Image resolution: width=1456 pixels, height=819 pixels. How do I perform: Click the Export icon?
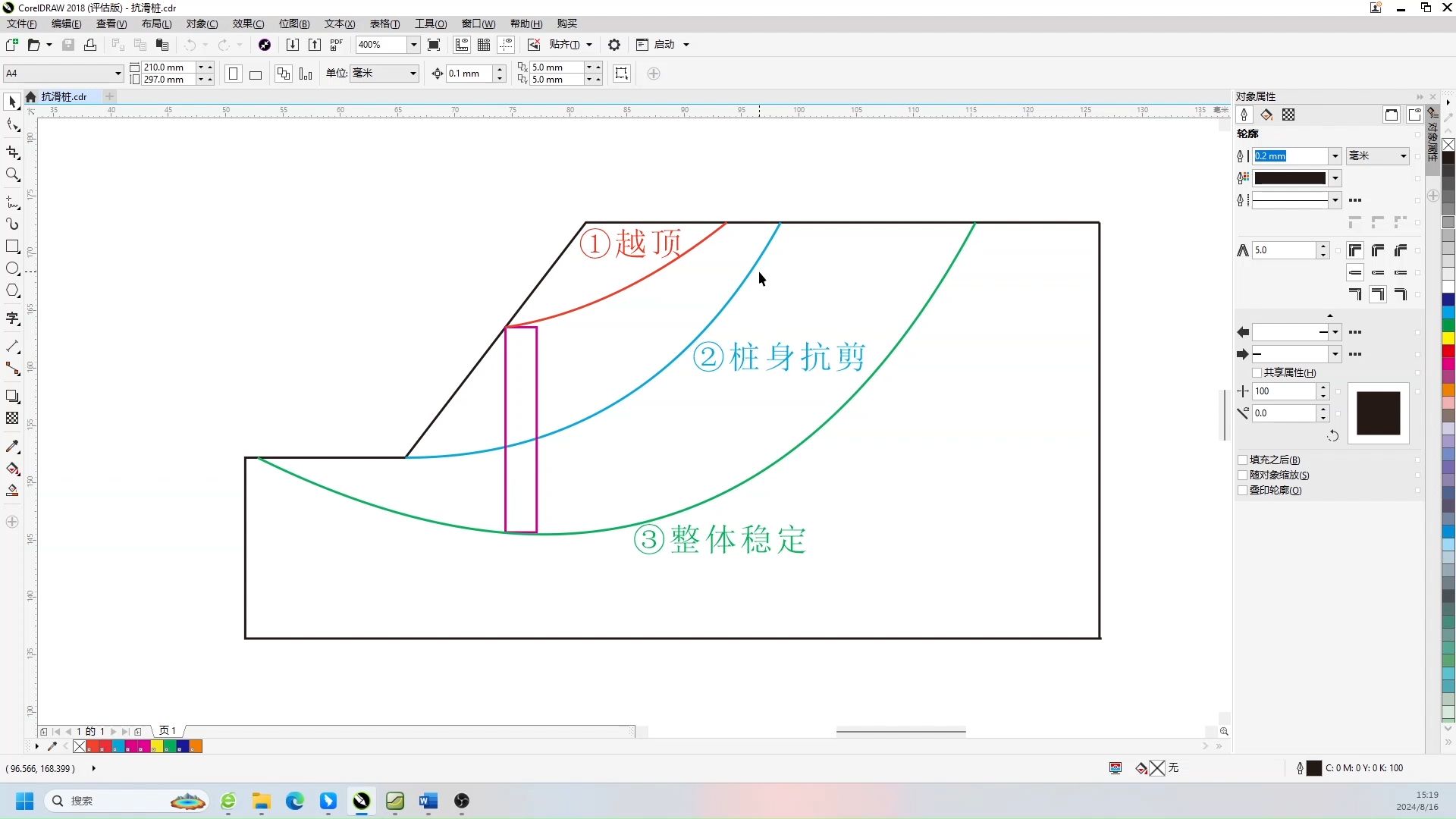point(315,45)
